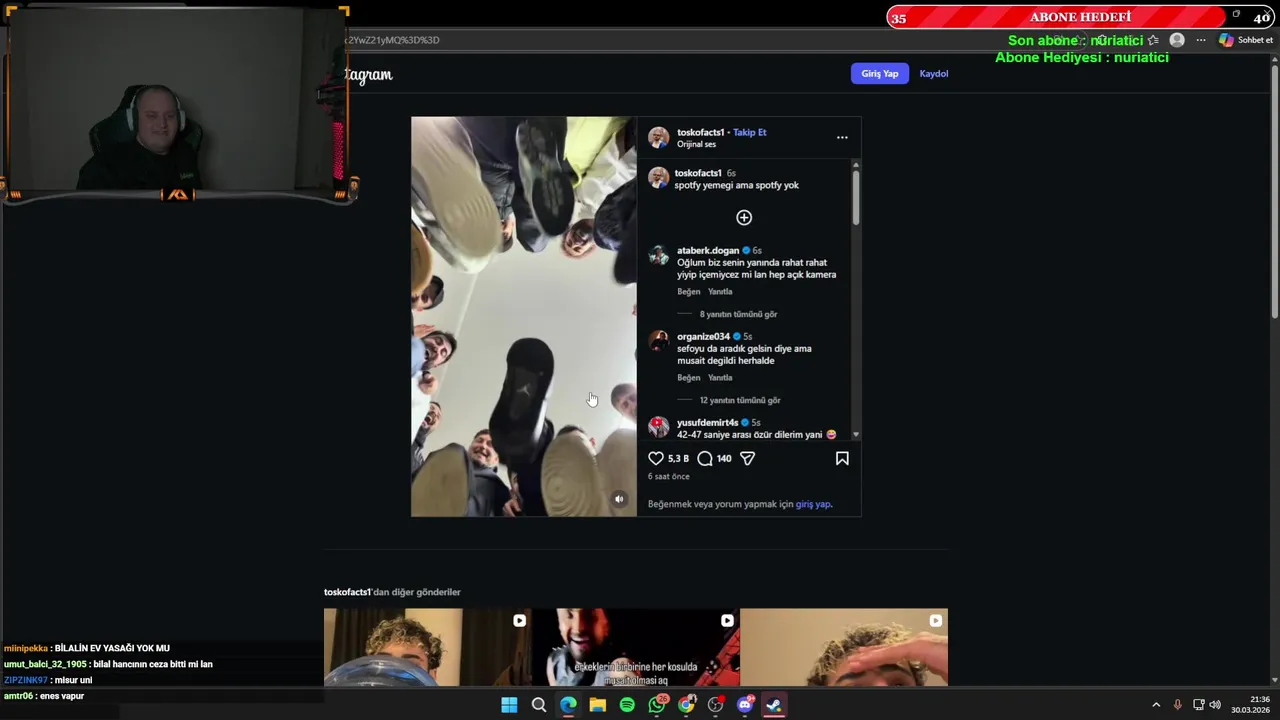Share the post with the paper-plane icon
Image resolution: width=1280 pixels, height=720 pixels.
747,458
